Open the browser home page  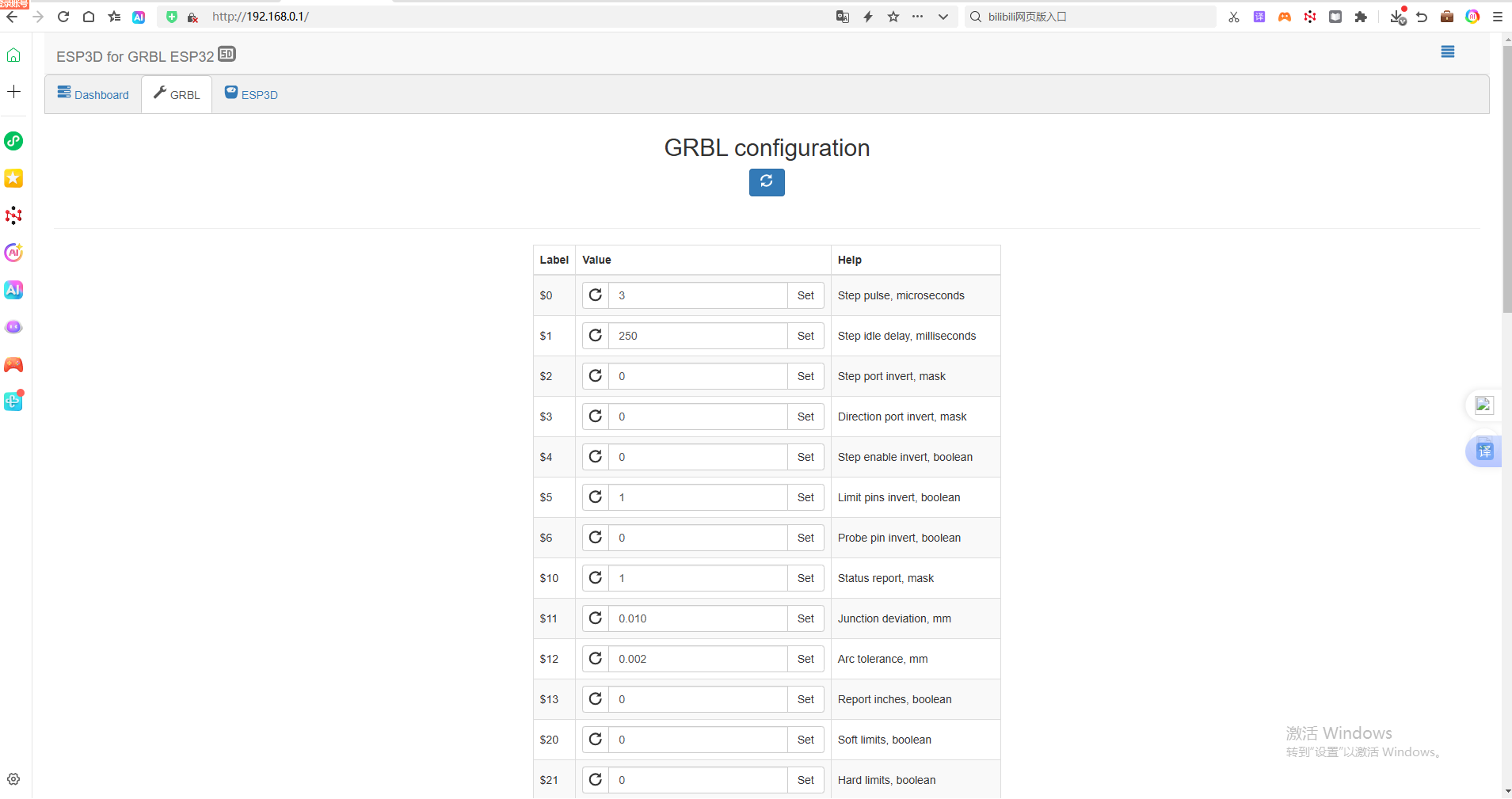coord(89,16)
